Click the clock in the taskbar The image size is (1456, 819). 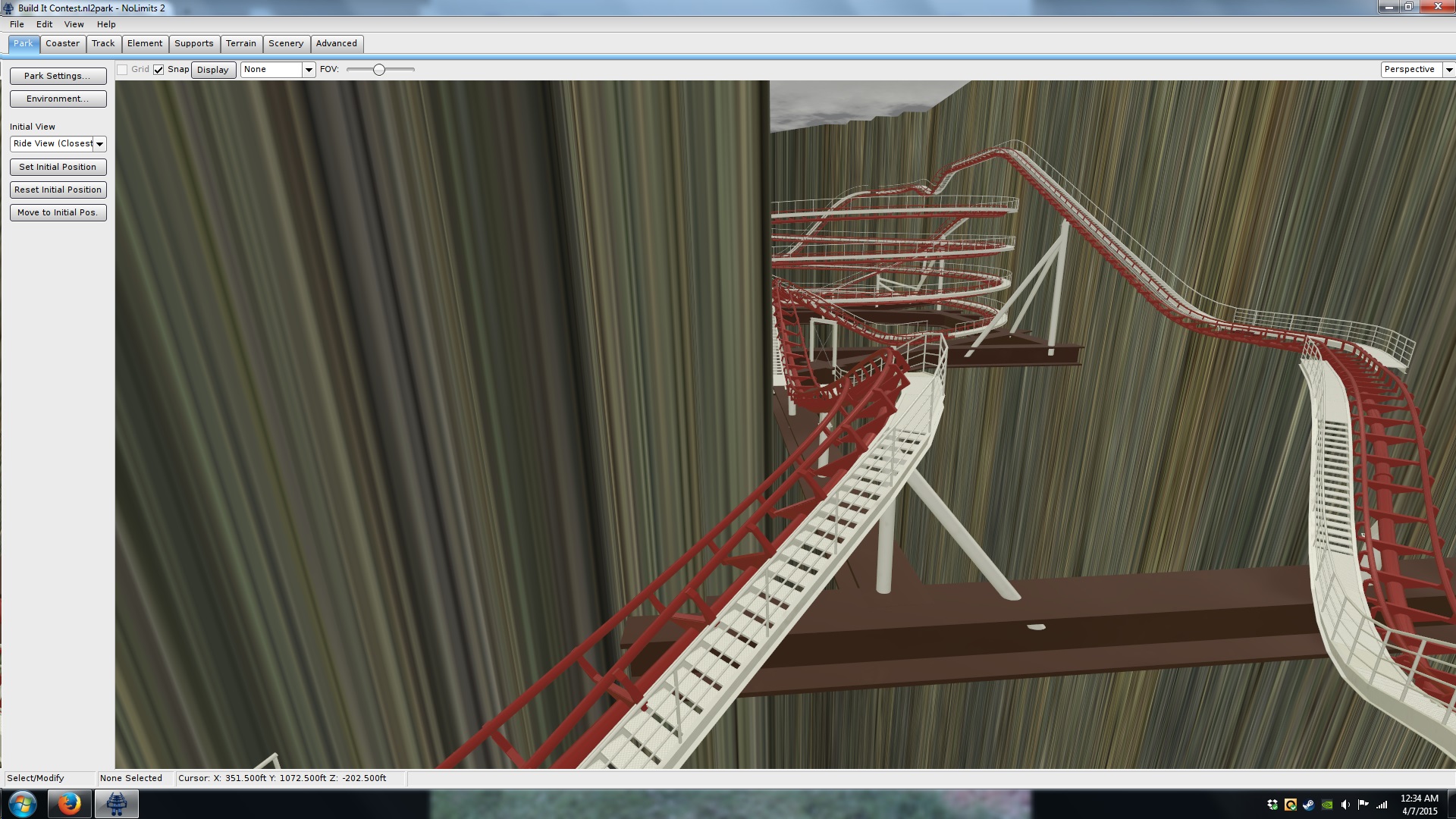1419,805
